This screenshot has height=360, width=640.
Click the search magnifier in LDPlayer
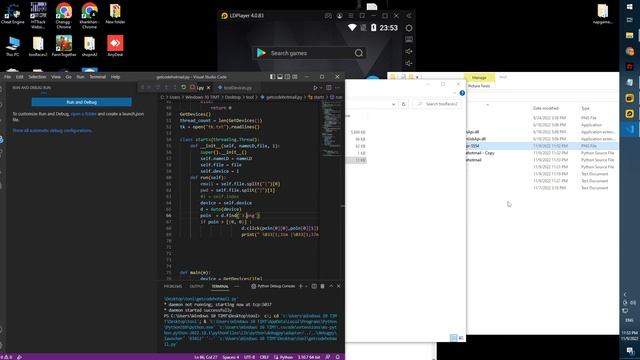pos(359,53)
